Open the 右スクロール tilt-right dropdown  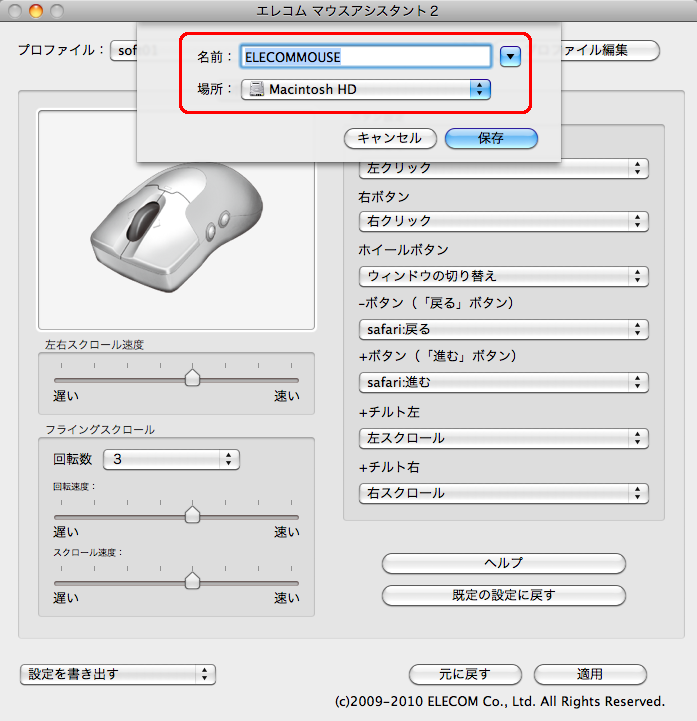click(503, 493)
